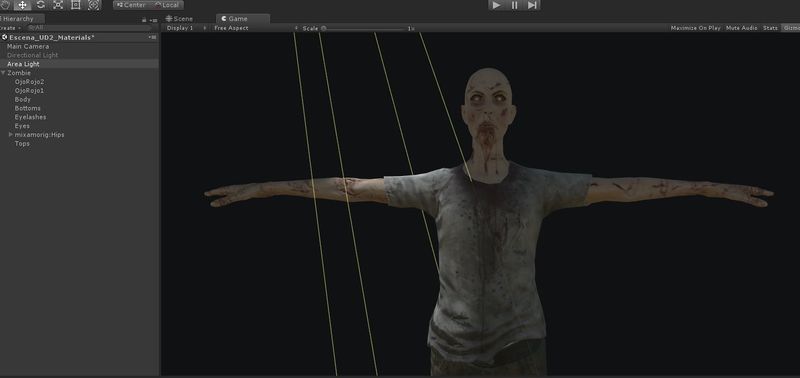Collapse the Zombie object tree
Image resolution: width=800 pixels, height=378 pixels.
pyautogui.click(x=4, y=73)
